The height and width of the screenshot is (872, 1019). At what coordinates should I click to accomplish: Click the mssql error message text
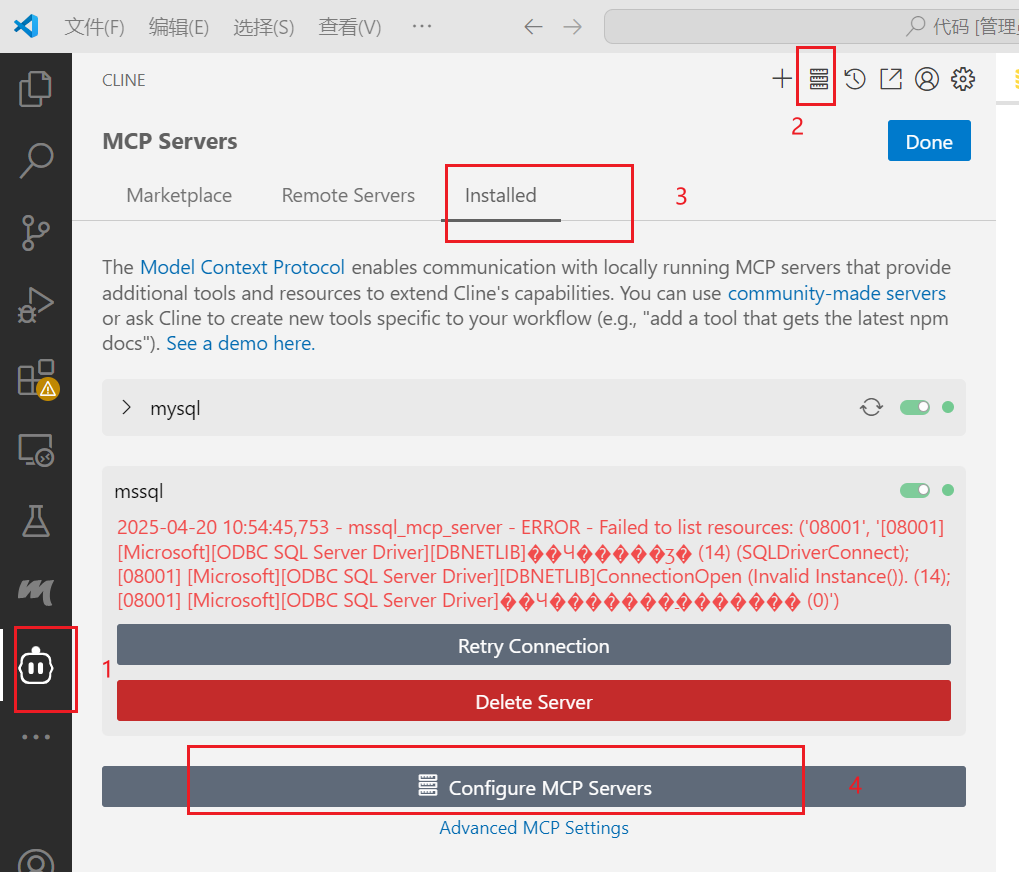pos(534,563)
